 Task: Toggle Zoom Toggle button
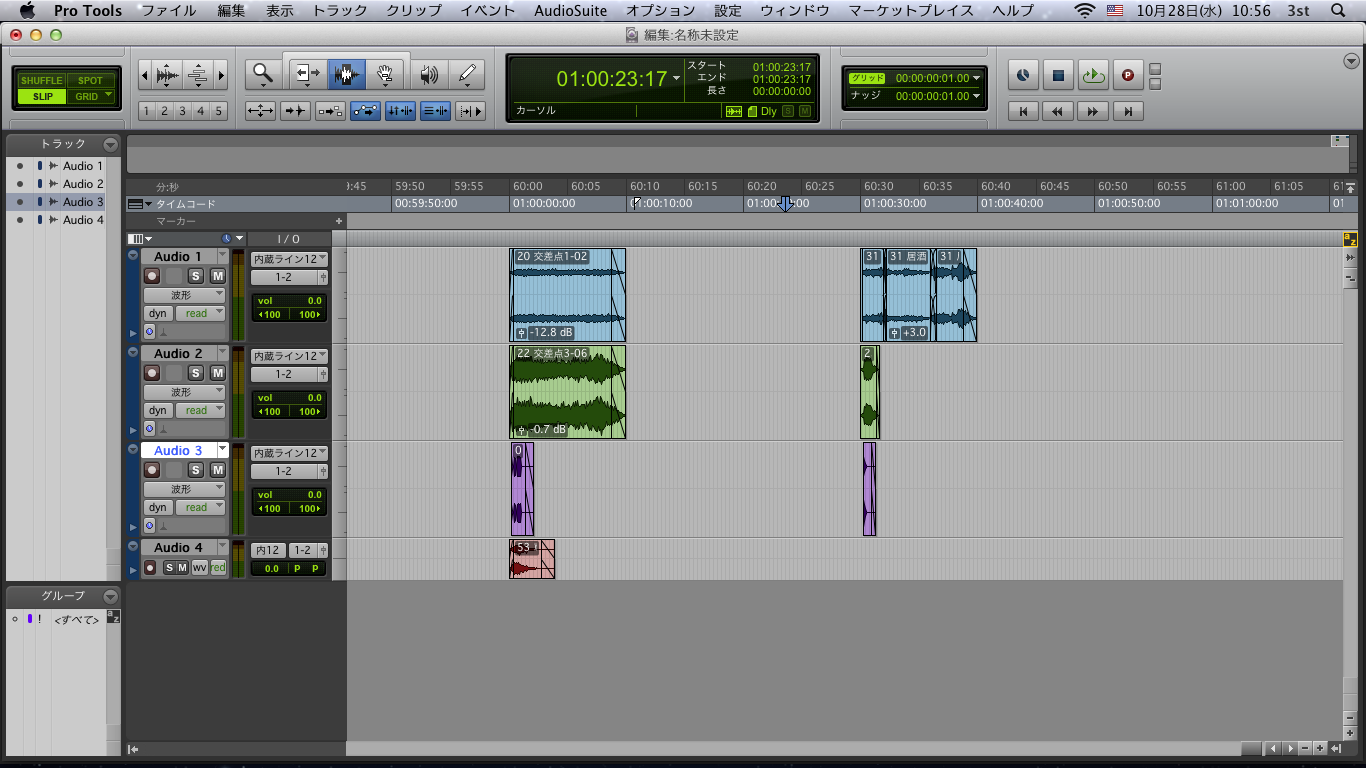tap(261, 111)
